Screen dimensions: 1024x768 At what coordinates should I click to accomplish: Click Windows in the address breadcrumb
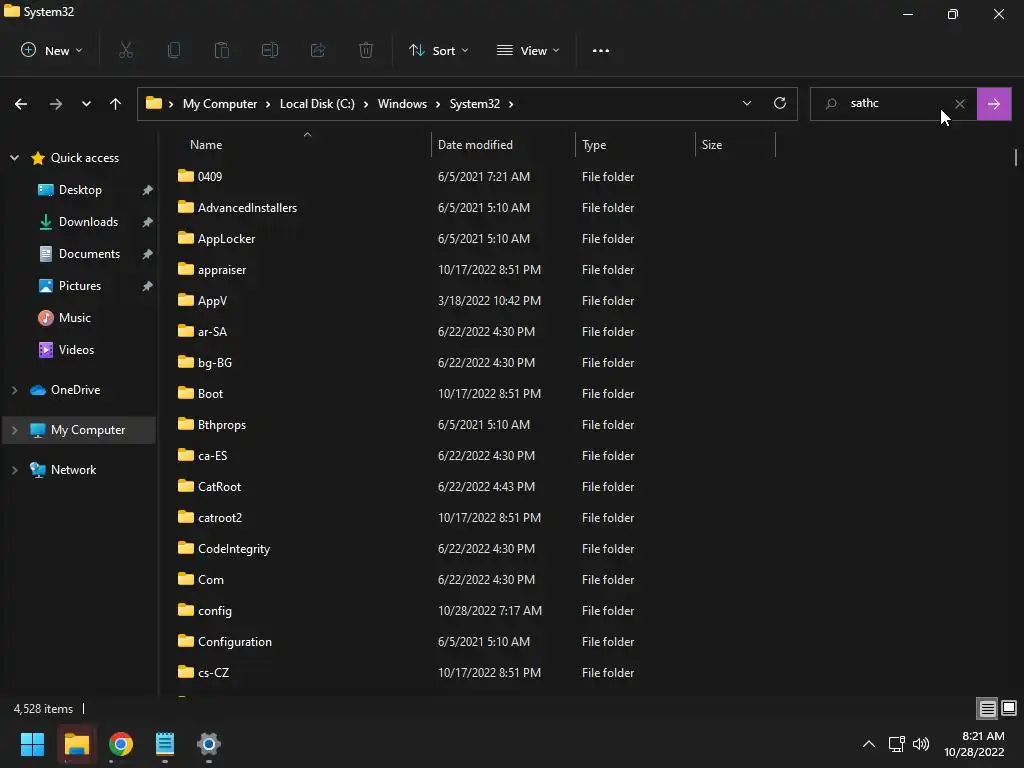[402, 104]
